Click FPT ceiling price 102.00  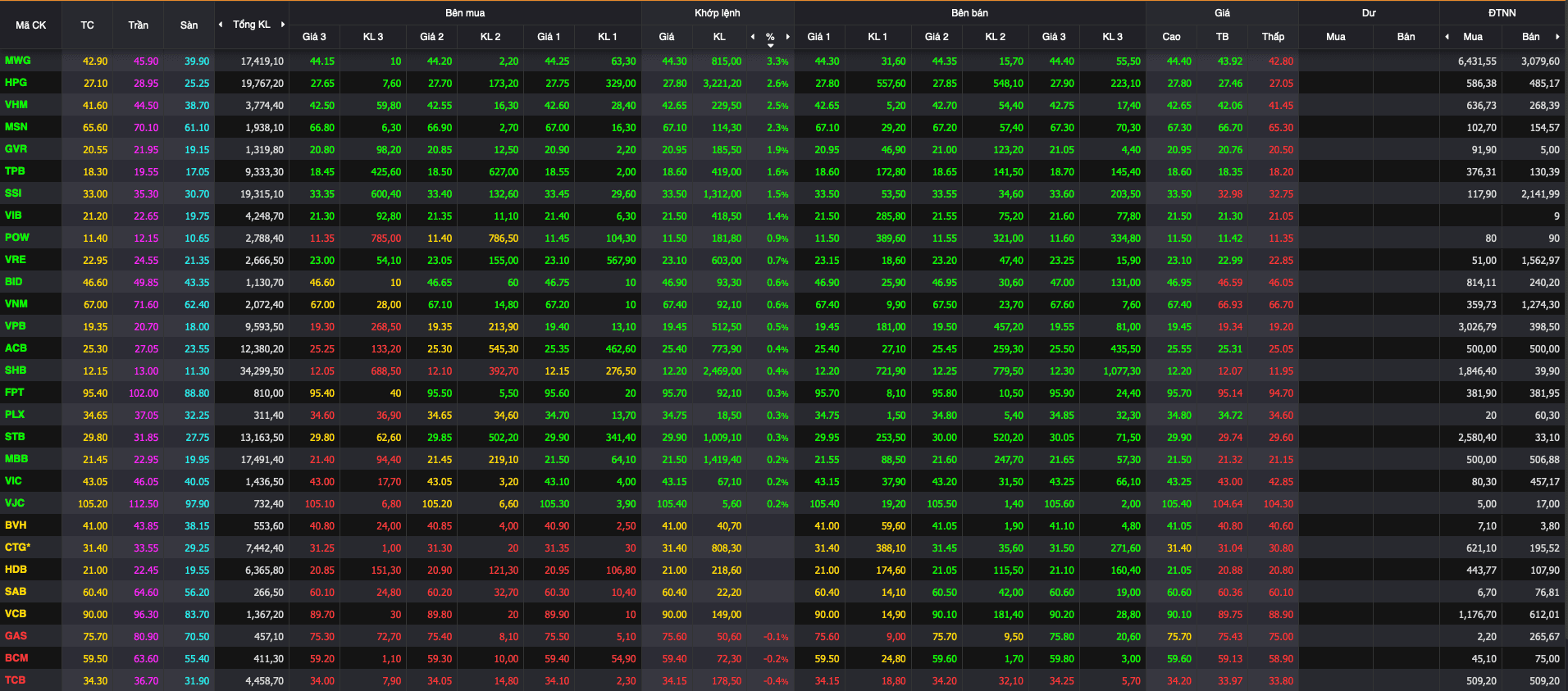pos(144,393)
